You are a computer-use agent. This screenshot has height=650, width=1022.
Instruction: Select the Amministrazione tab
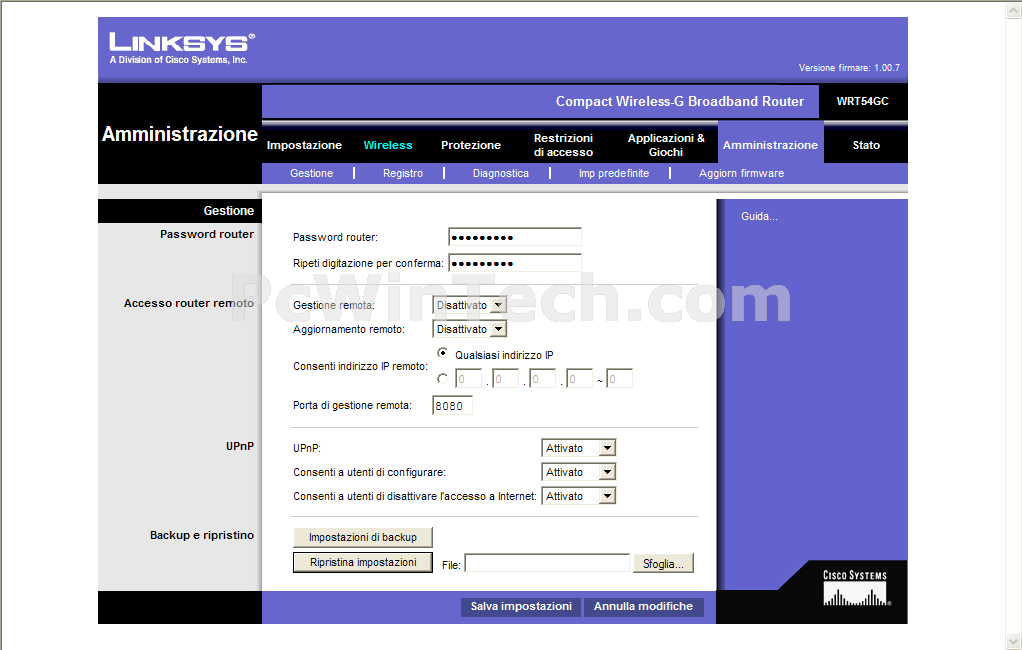click(770, 145)
